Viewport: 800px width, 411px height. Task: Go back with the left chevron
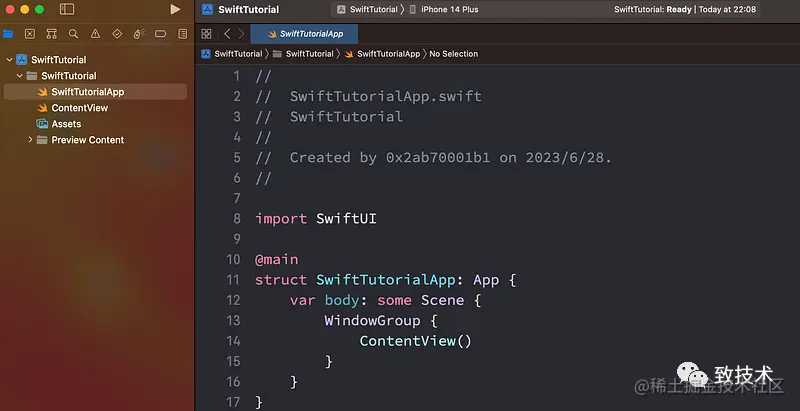pos(227,34)
